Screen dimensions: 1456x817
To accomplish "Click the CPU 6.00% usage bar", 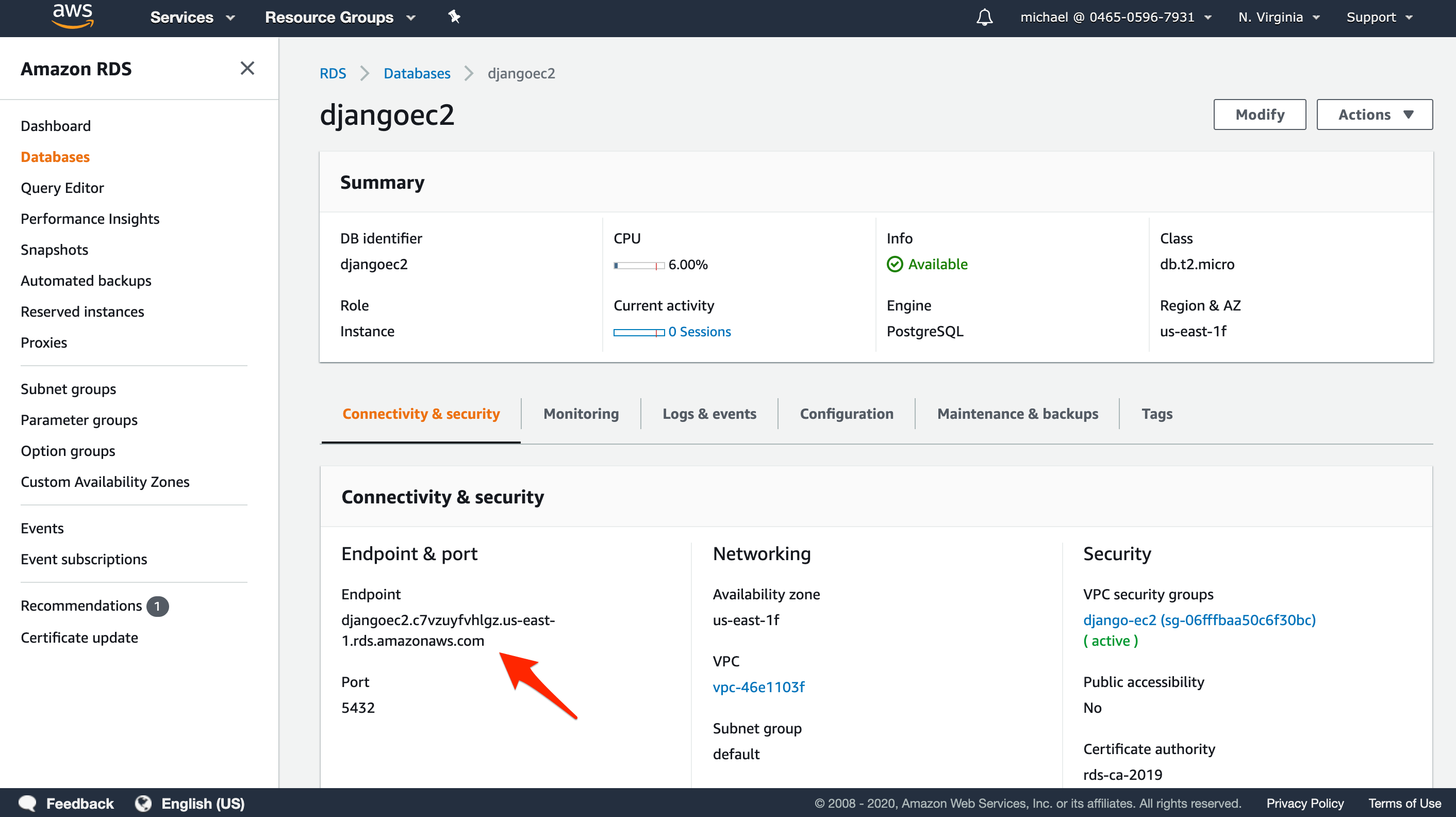I will click(x=639, y=265).
